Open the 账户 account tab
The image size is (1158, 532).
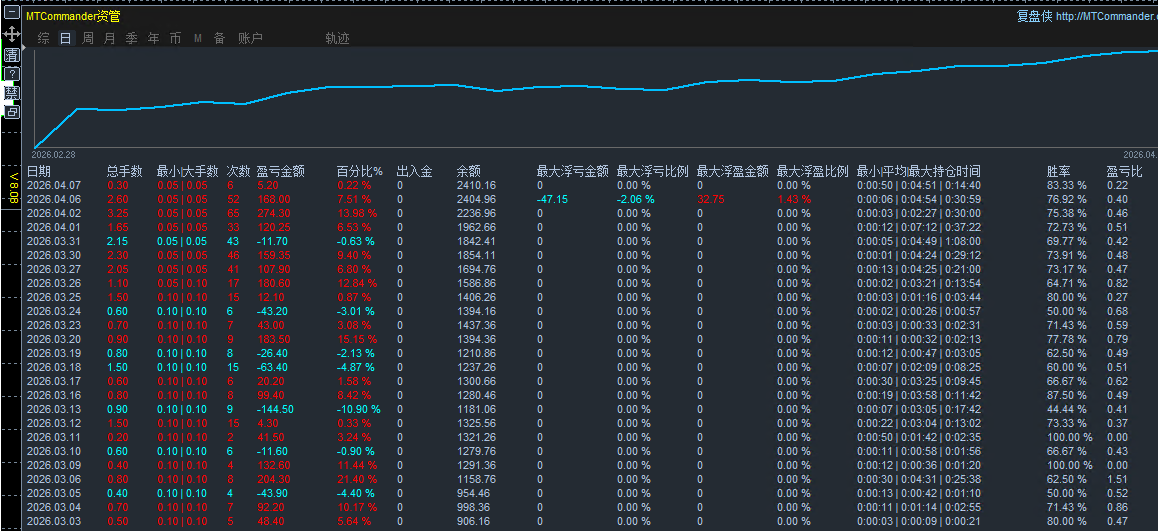[x=250, y=38]
